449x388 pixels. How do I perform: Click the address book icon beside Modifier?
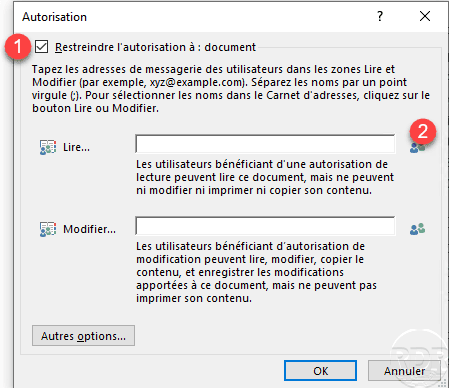coord(48,229)
